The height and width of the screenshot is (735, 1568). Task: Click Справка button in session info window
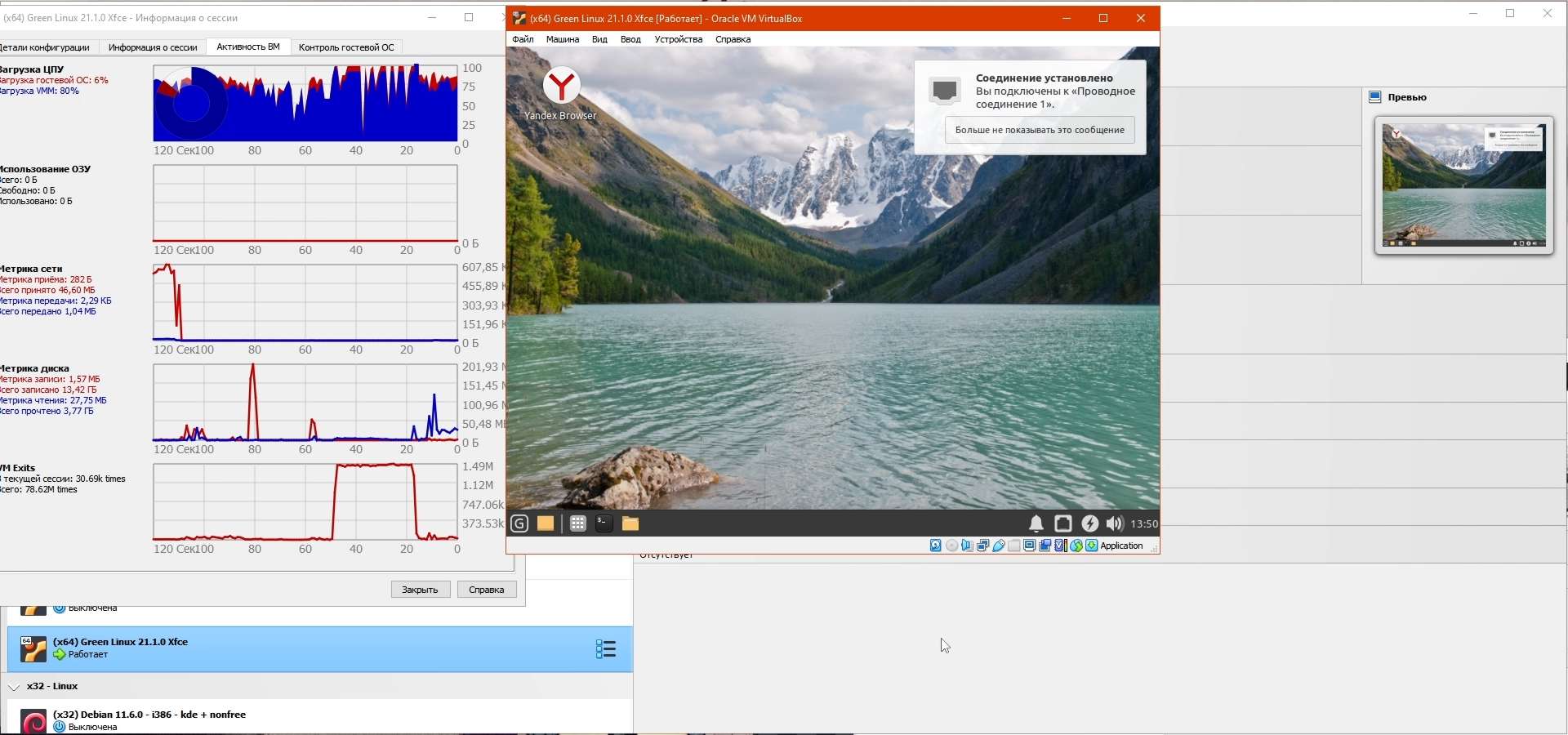pyautogui.click(x=487, y=590)
